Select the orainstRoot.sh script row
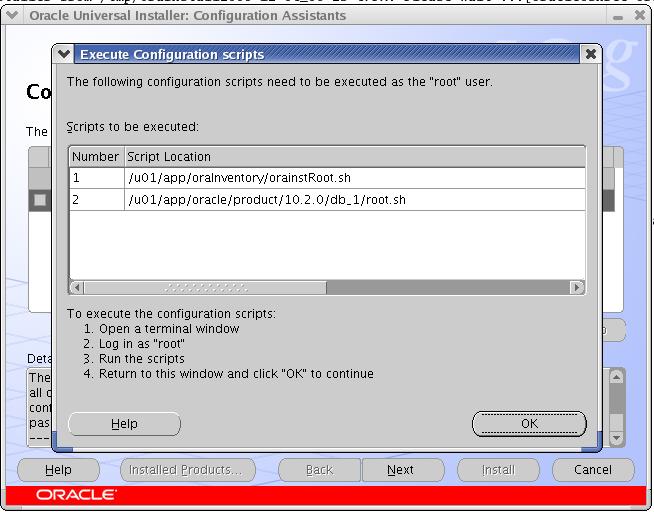 [x=326, y=178]
